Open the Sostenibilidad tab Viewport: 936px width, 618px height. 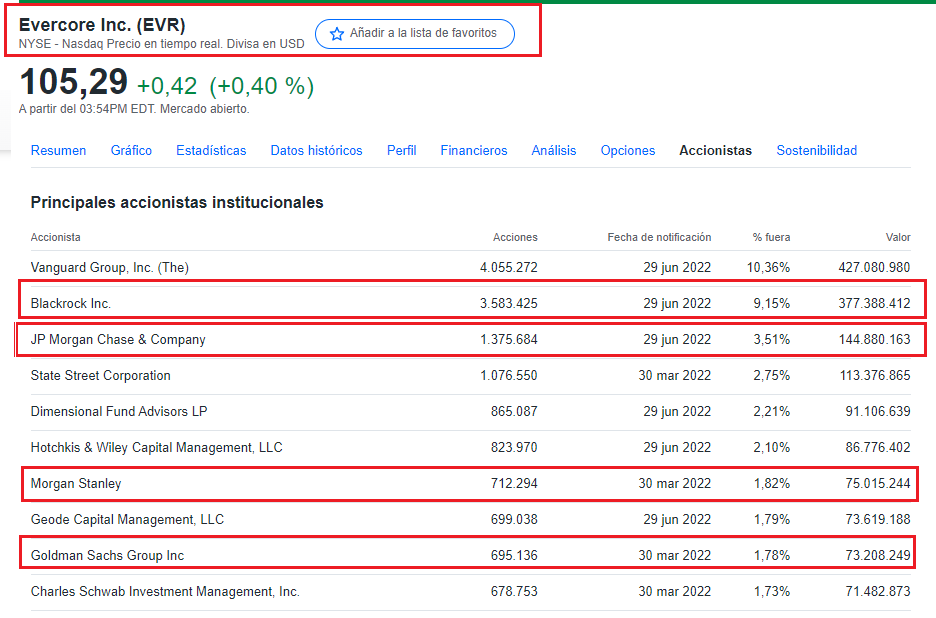tap(816, 151)
